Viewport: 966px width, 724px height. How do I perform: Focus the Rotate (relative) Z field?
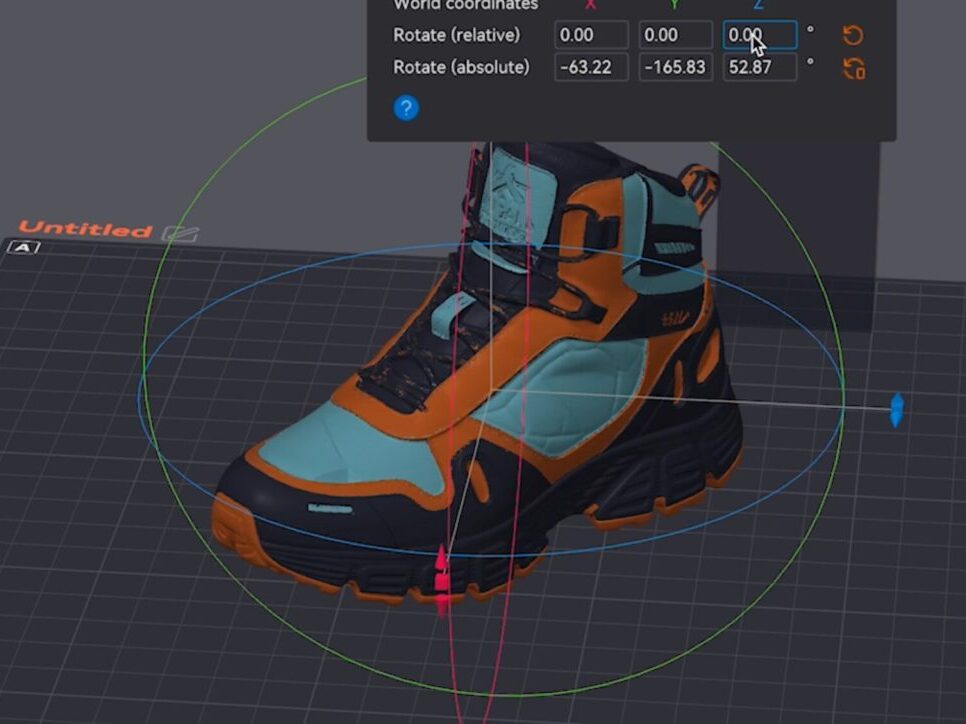click(x=759, y=35)
